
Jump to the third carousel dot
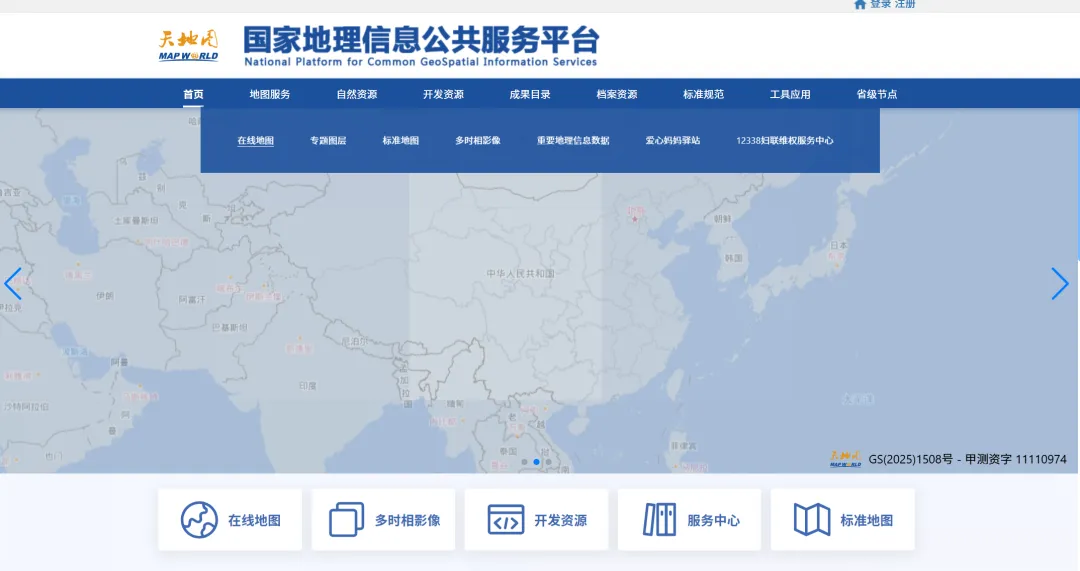click(x=549, y=462)
